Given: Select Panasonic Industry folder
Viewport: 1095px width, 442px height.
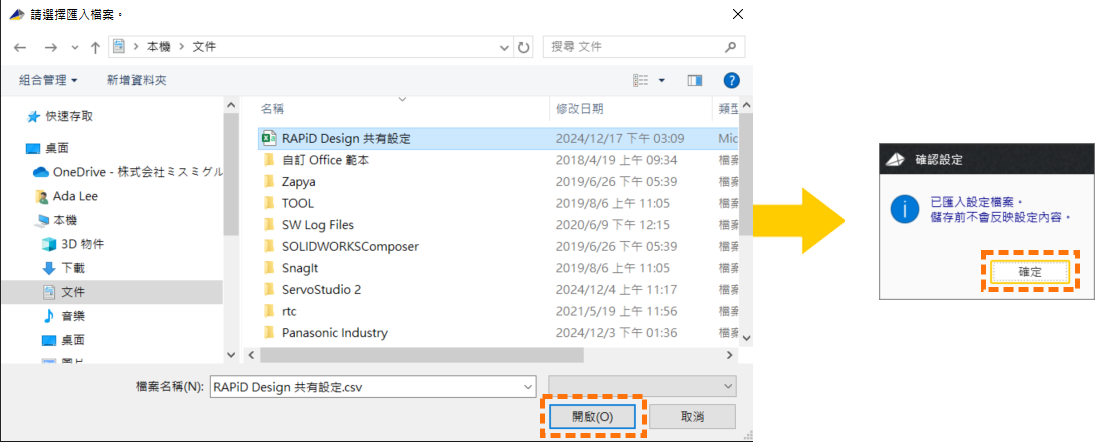Looking at the screenshot, I should tap(335, 333).
